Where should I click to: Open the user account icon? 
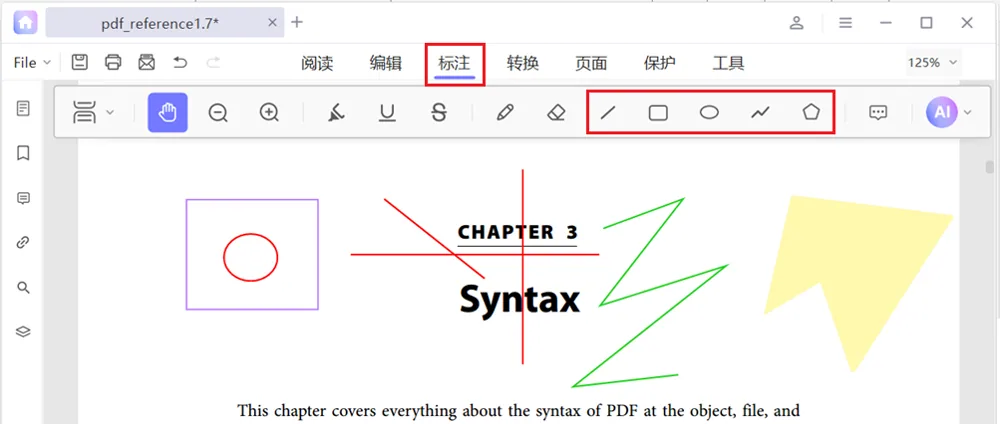797,23
